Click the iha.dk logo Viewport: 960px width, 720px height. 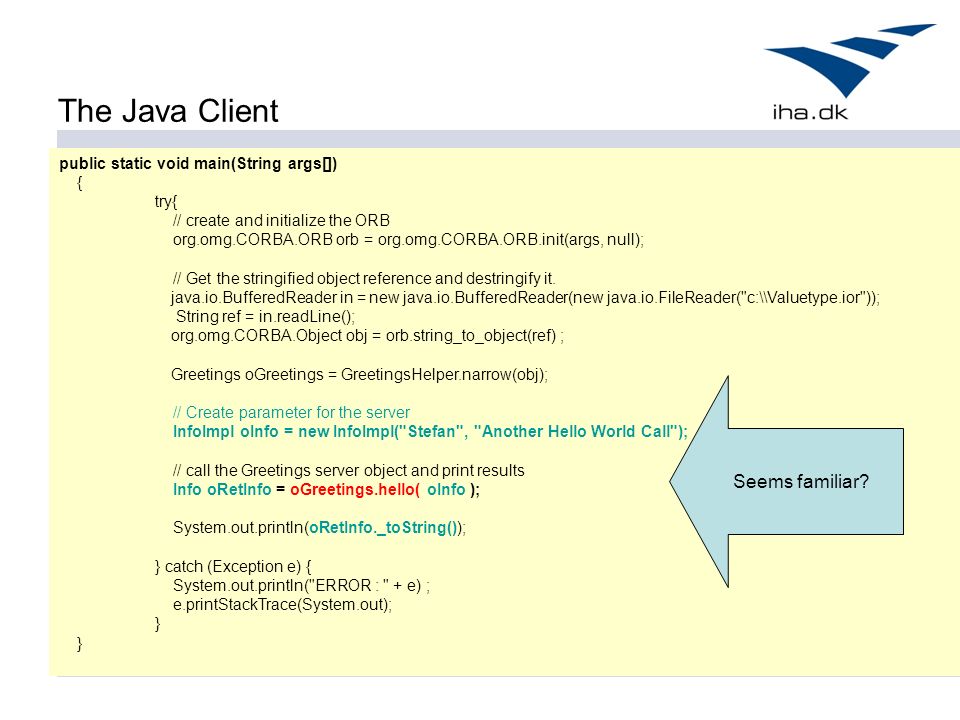(850, 72)
